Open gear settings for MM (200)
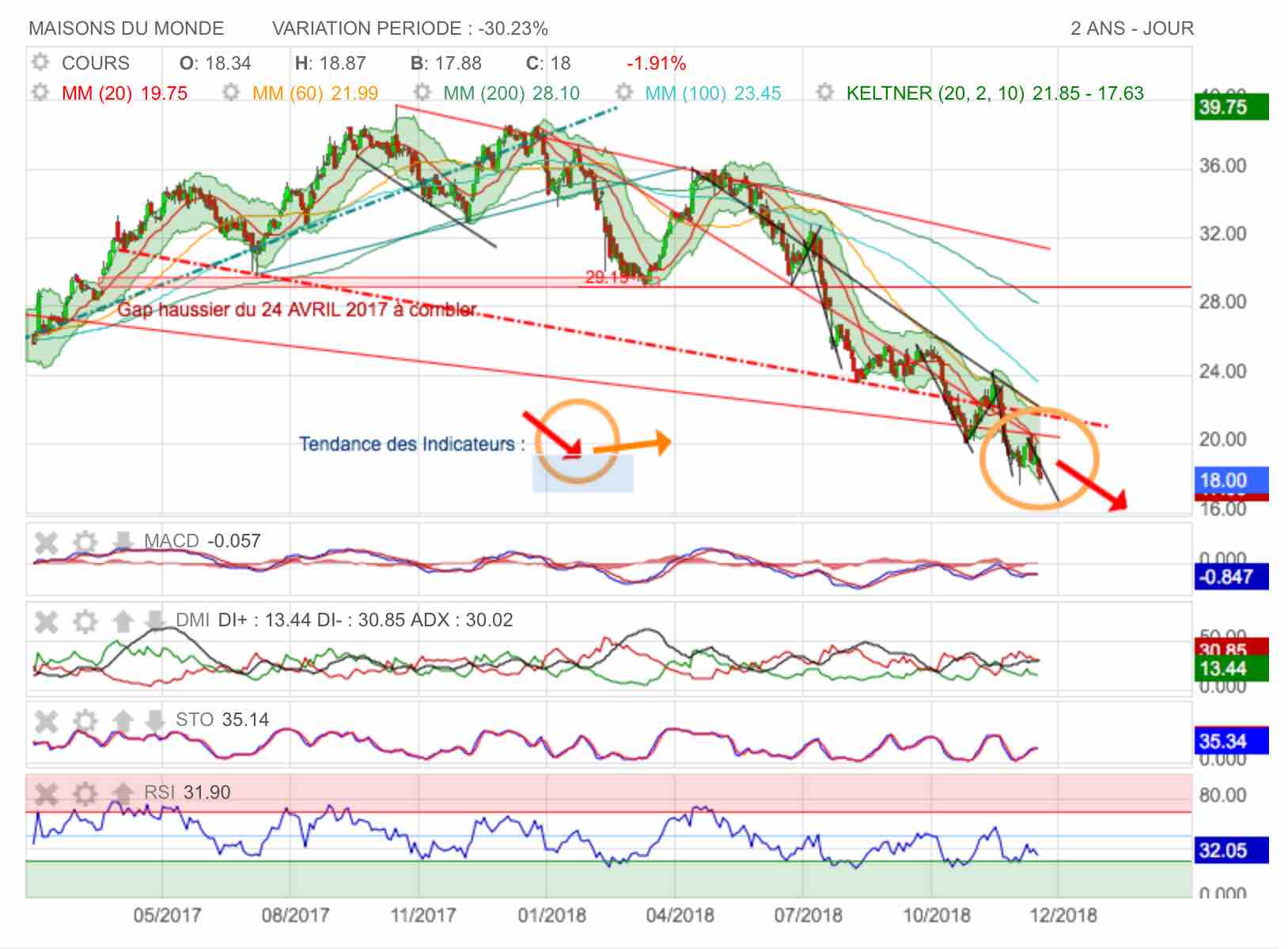 [422, 93]
